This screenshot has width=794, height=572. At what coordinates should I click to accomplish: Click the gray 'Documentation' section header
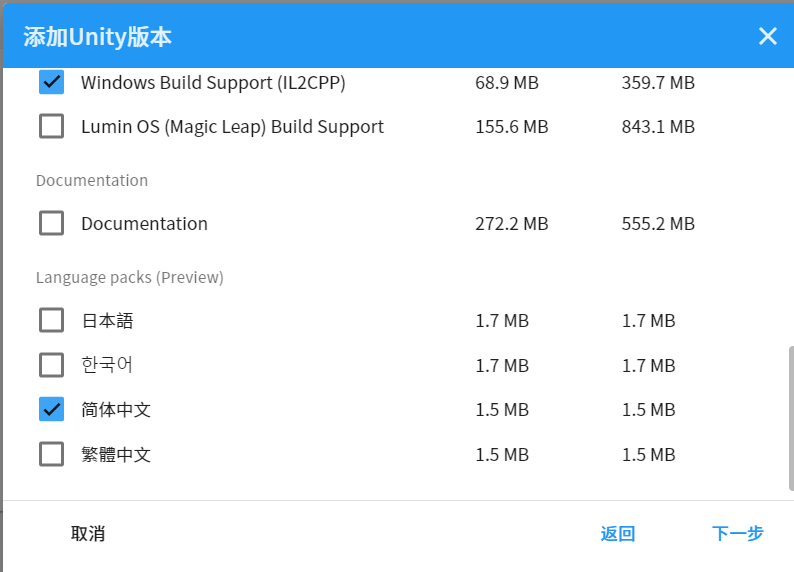(92, 180)
